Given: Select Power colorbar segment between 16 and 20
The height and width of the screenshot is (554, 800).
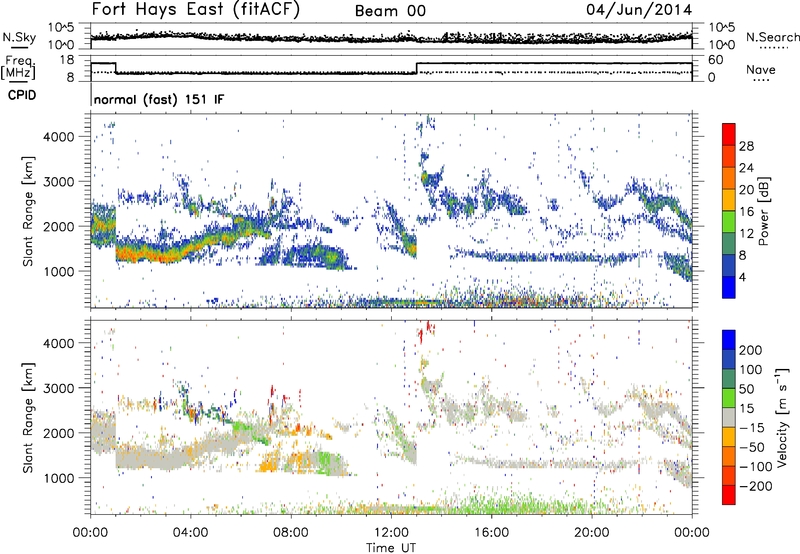Looking at the screenshot, I should point(729,200).
